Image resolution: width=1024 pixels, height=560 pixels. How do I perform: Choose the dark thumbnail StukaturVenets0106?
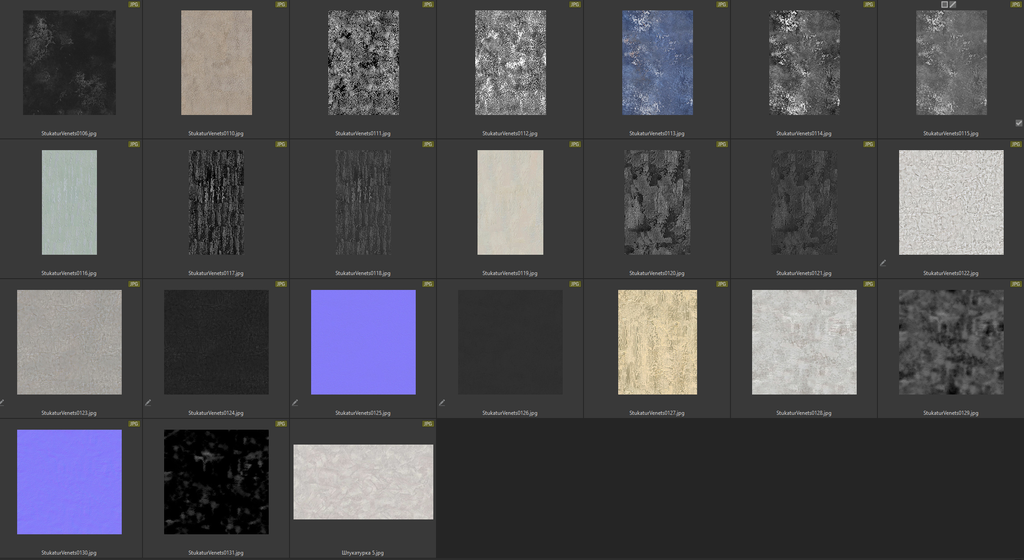click(69, 63)
